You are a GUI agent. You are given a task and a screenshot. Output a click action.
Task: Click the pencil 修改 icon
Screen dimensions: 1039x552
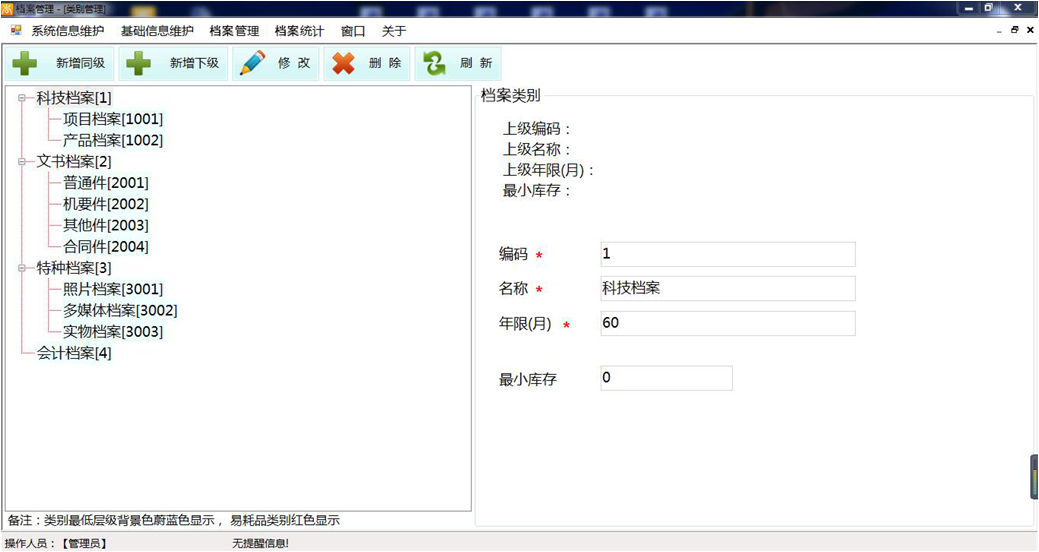[253, 63]
